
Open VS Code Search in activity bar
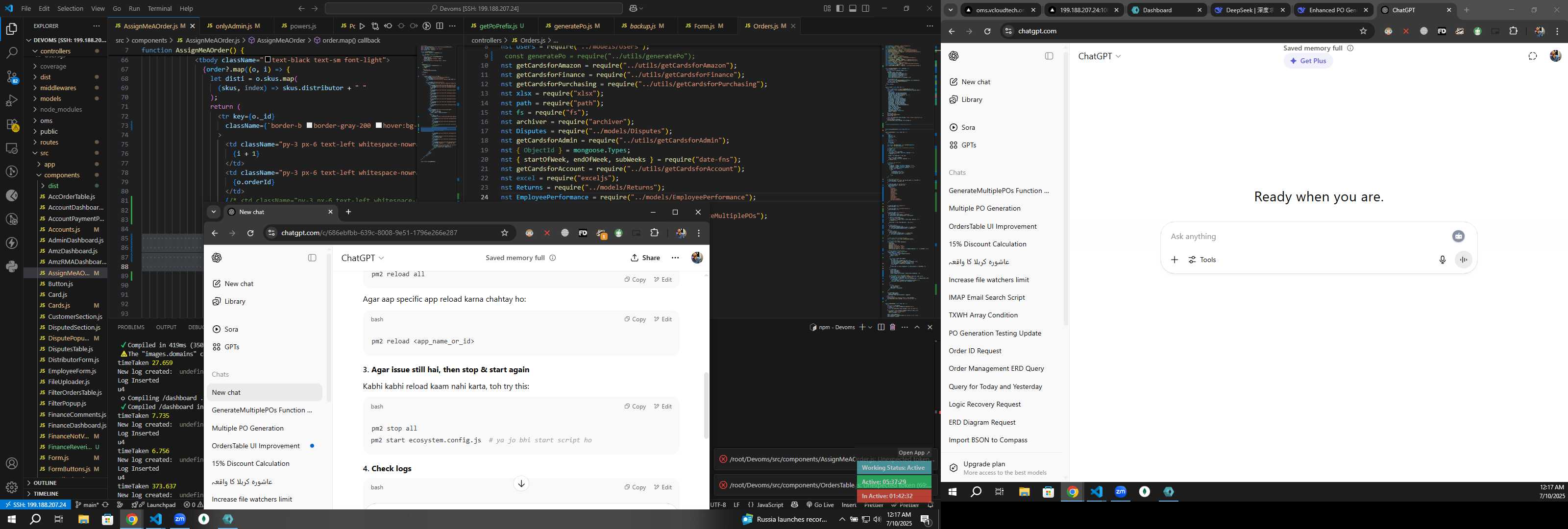click(12, 53)
